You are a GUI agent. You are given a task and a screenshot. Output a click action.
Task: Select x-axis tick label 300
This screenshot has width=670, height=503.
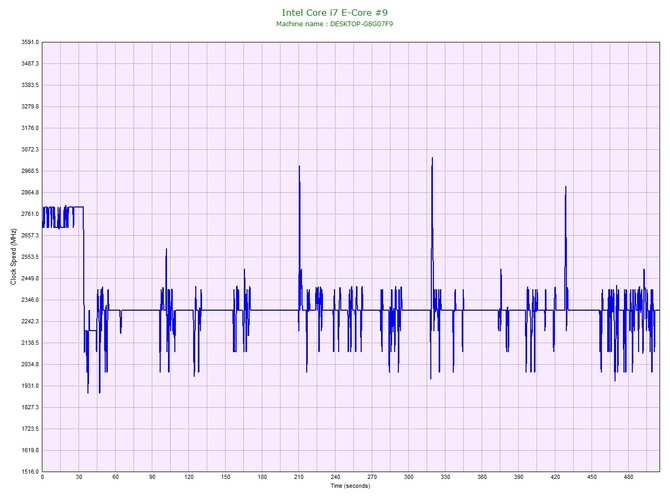coord(409,477)
